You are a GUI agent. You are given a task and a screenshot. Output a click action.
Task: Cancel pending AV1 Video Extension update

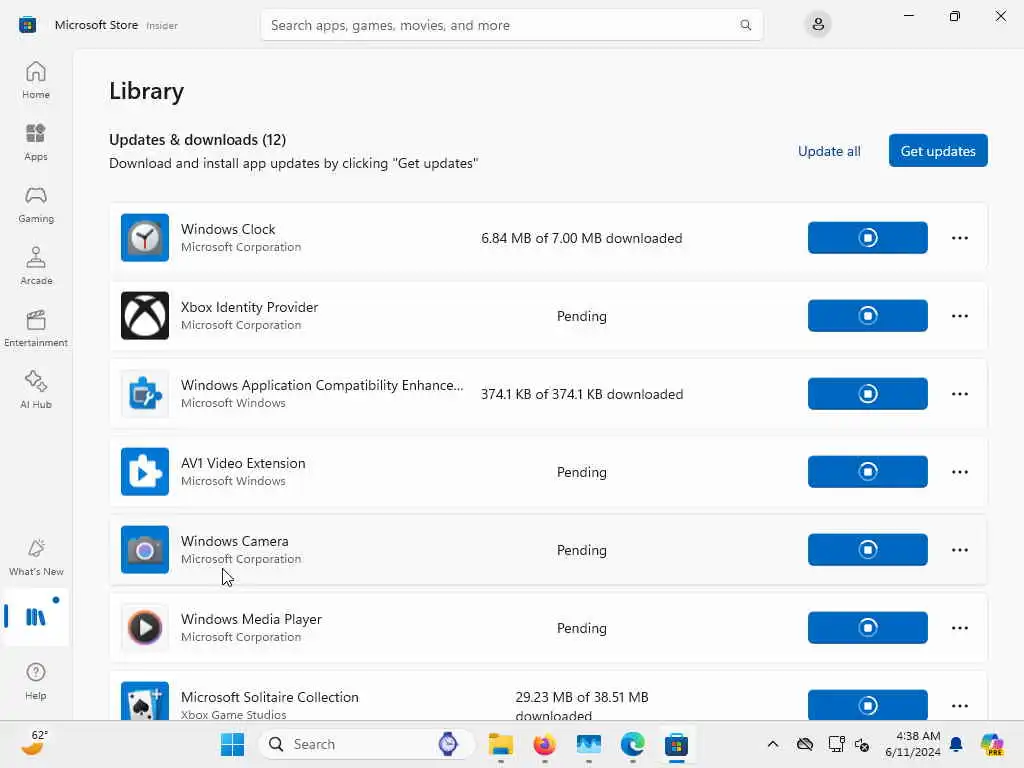click(x=867, y=472)
